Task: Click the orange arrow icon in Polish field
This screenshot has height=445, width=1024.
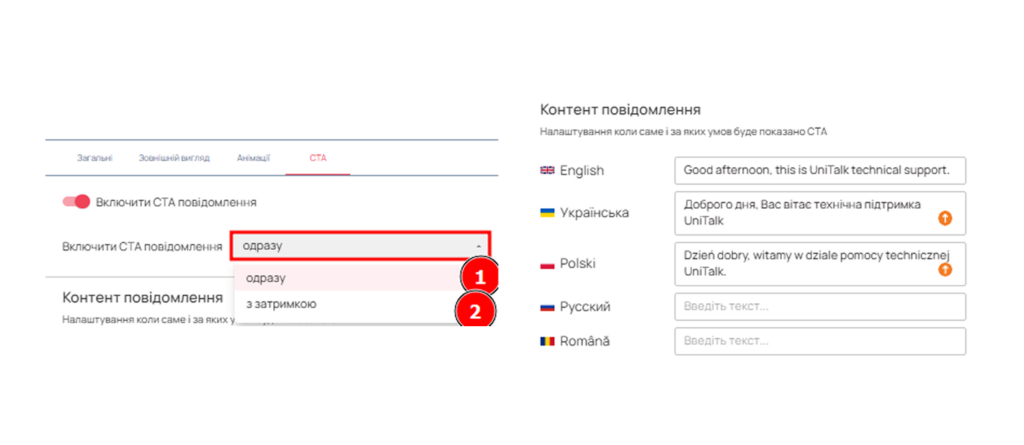Action: coord(944,270)
